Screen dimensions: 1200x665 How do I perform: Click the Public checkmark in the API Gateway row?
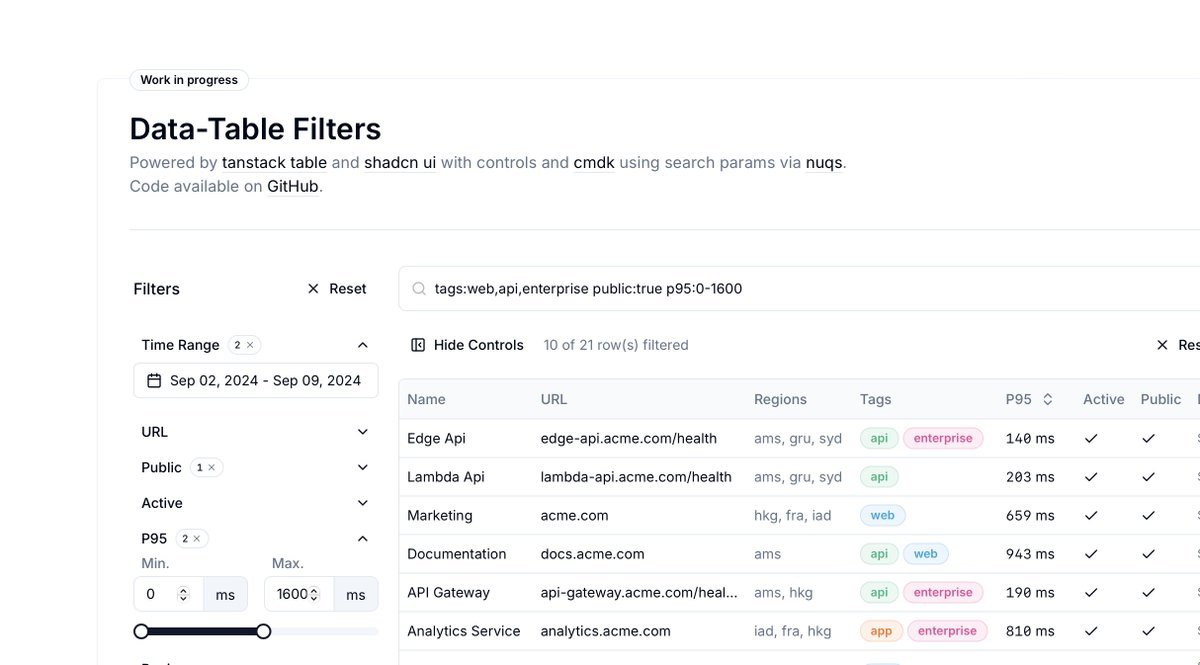(1149, 592)
